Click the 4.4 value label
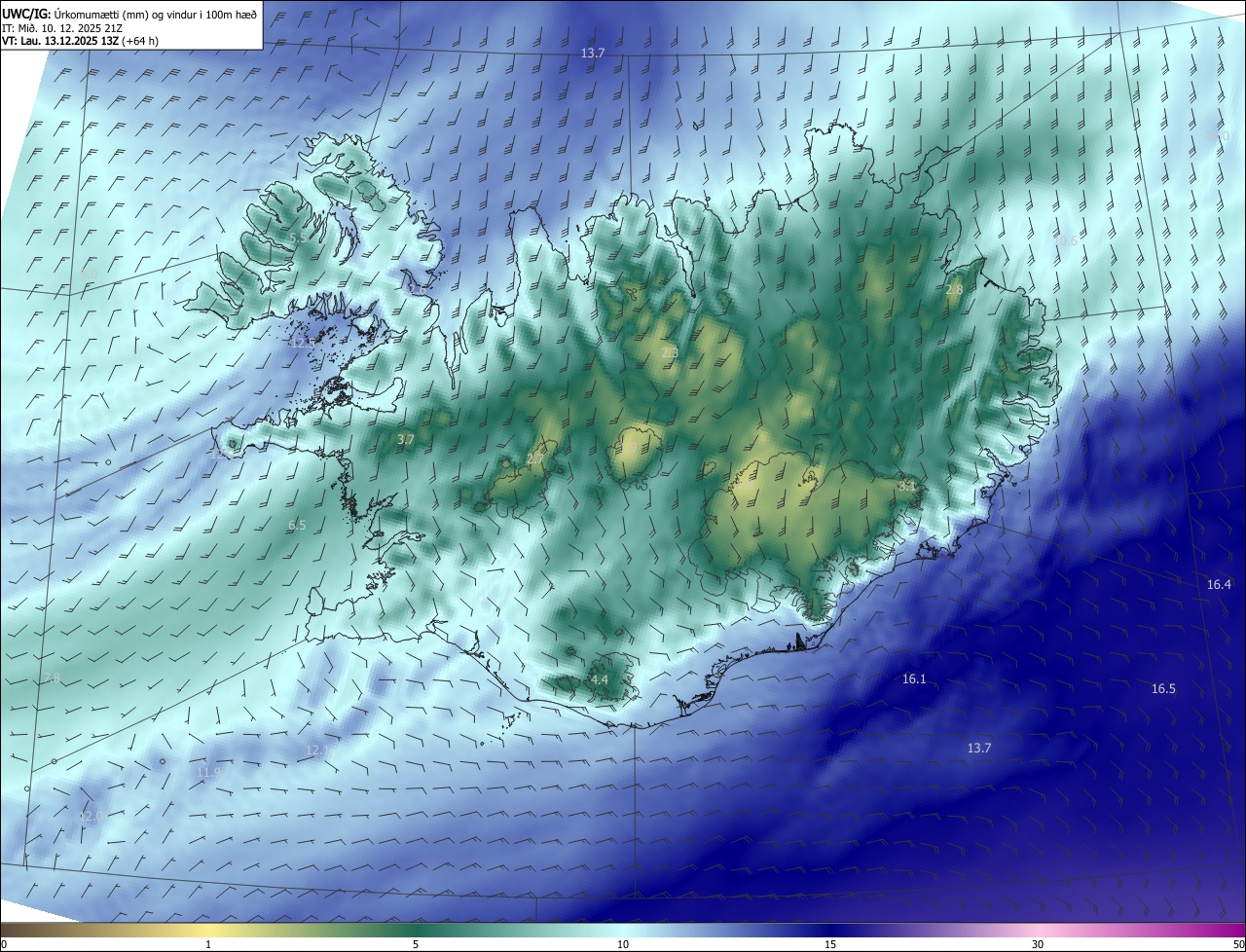 pos(600,679)
